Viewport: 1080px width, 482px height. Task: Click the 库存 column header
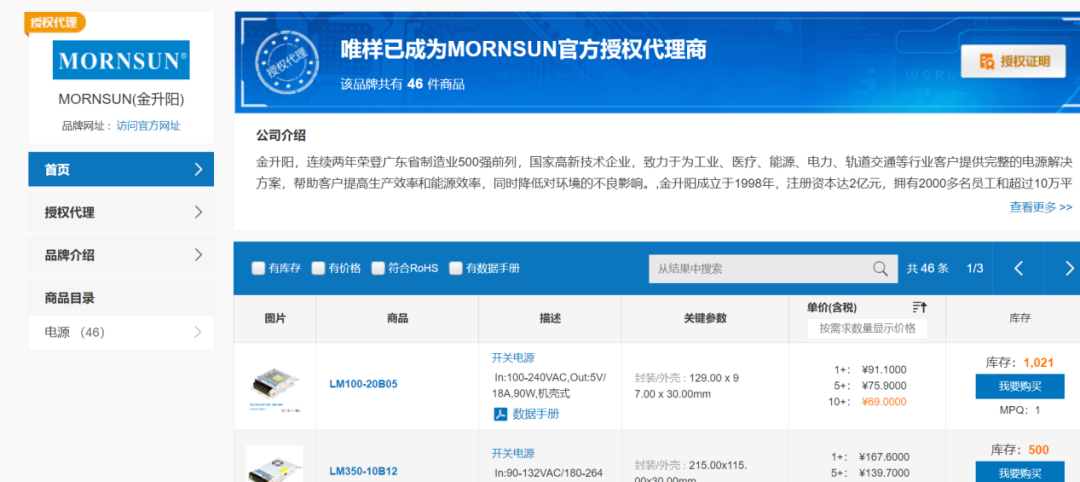[x=1020, y=318]
